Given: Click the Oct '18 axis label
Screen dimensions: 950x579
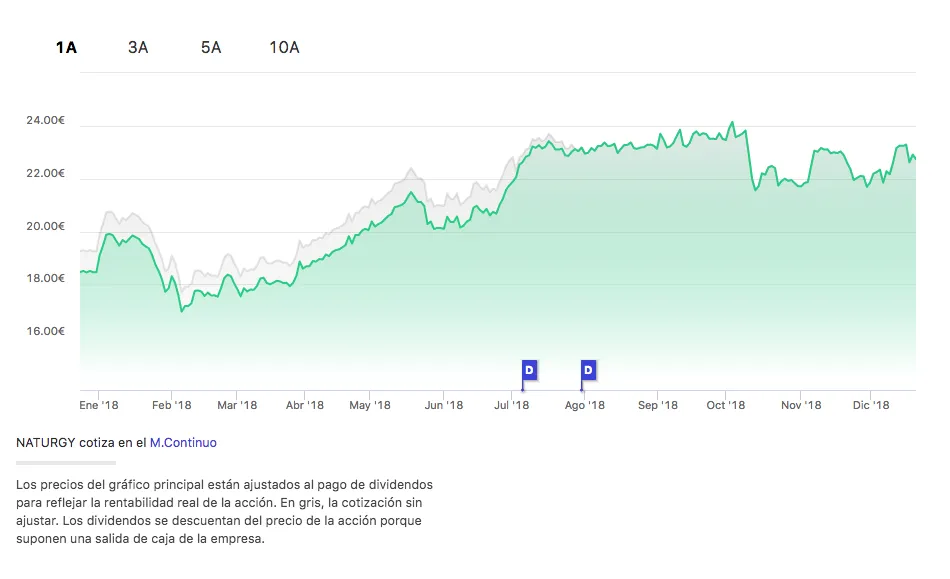Looking at the screenshot, I should pyautogui.click(x=726, y=405).
